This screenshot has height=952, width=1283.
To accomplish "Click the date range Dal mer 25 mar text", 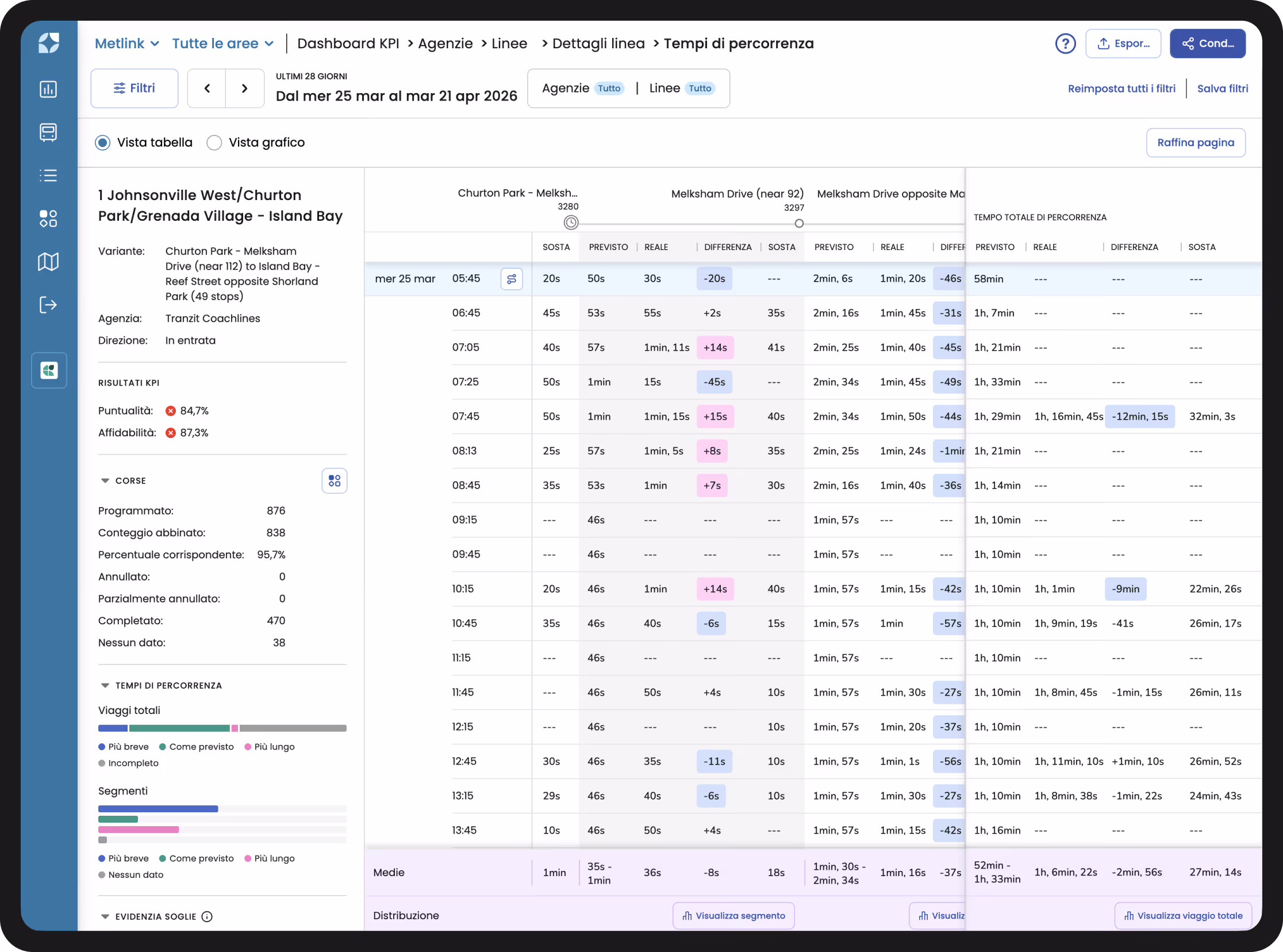I will [x=397, y=96].
